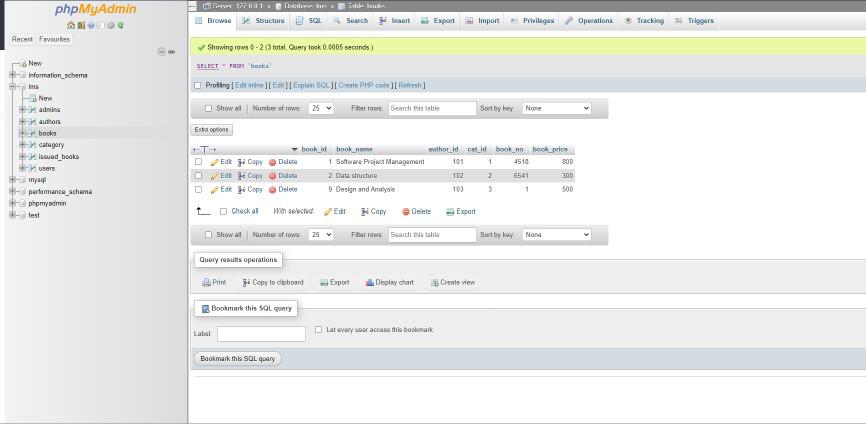This screenshot has width=866, height=424.
Task: Tick the Check all checkbox
Action: coord(222,211)
